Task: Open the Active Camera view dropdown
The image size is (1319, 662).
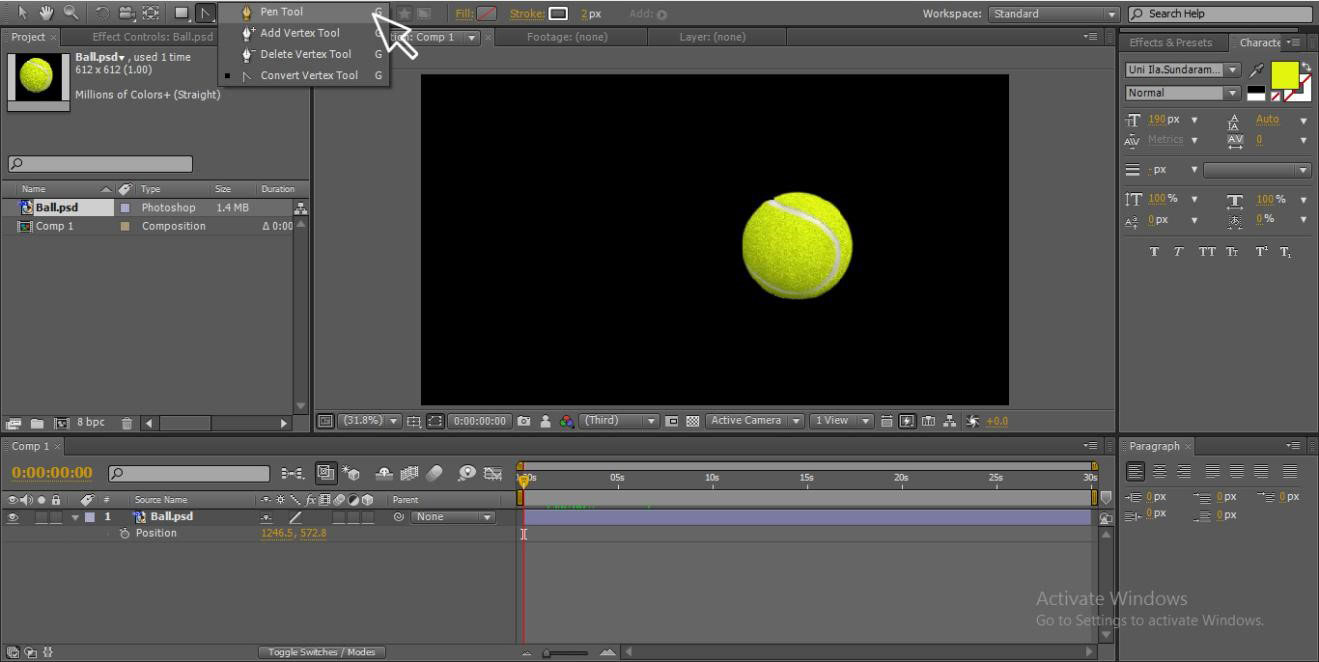Action: pyautogui.click(x=757, y=421)
